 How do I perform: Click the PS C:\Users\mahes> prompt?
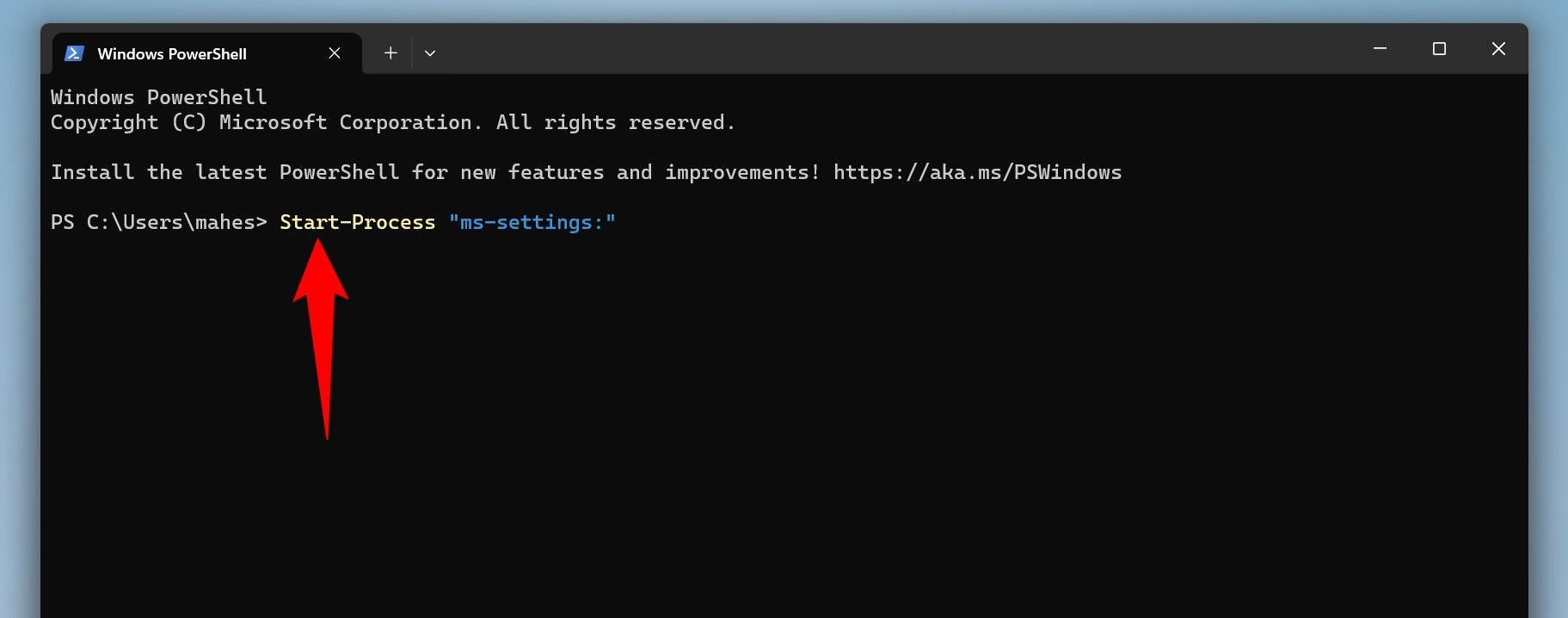tap(158, 222)
